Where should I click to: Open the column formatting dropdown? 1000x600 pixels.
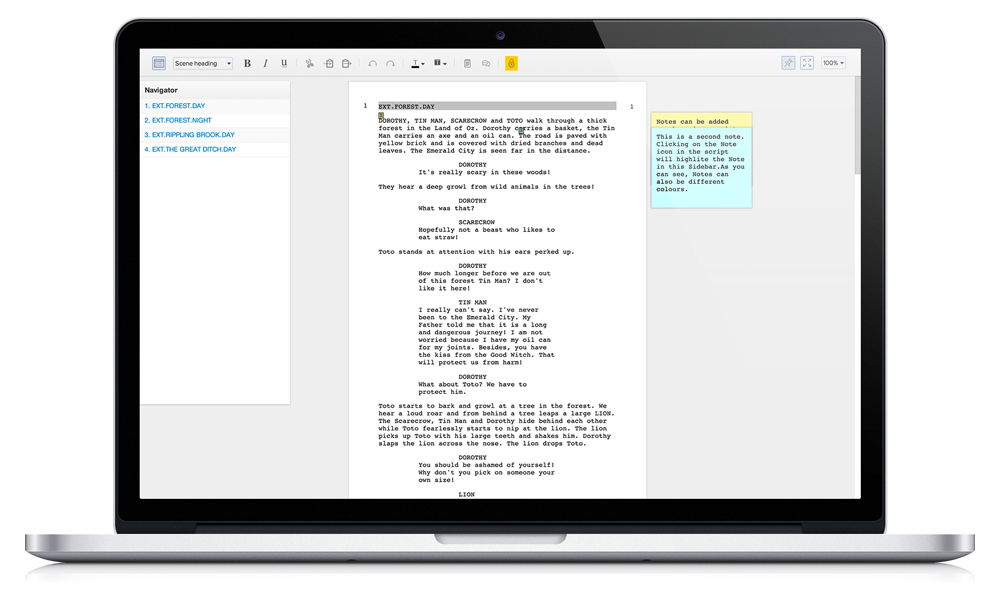click(440, 63)
